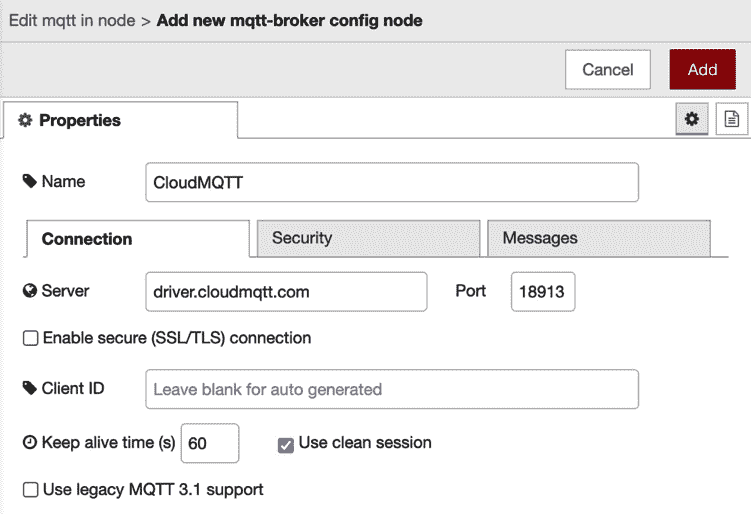Switch to the Connection tab
Viewport: 751px width, 514px height.
pos(138,239)
